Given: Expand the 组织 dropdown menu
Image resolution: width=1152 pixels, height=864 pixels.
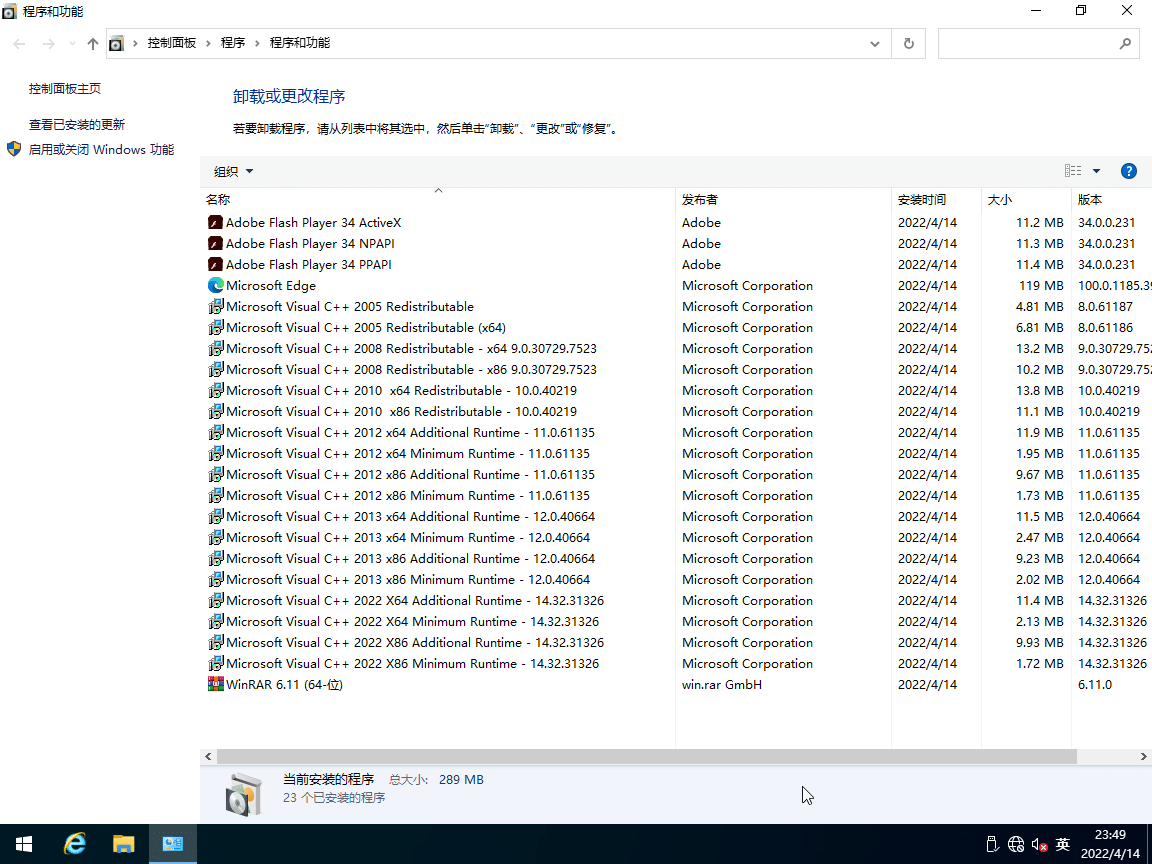Looking at the screenshot, I should tap(234, 171).
